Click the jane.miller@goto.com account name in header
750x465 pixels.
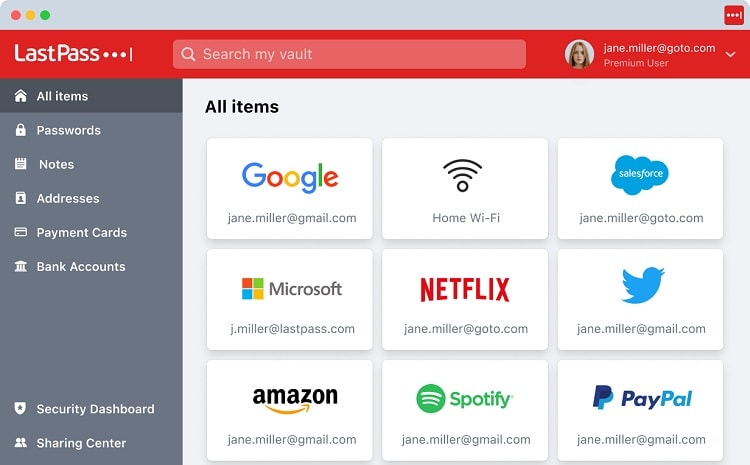659,48
